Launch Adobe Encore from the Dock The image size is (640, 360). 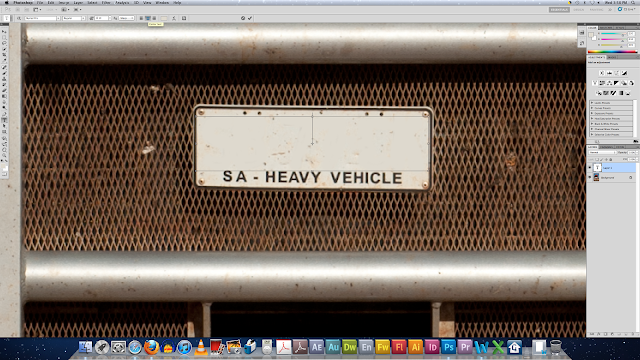pos(366,347)
